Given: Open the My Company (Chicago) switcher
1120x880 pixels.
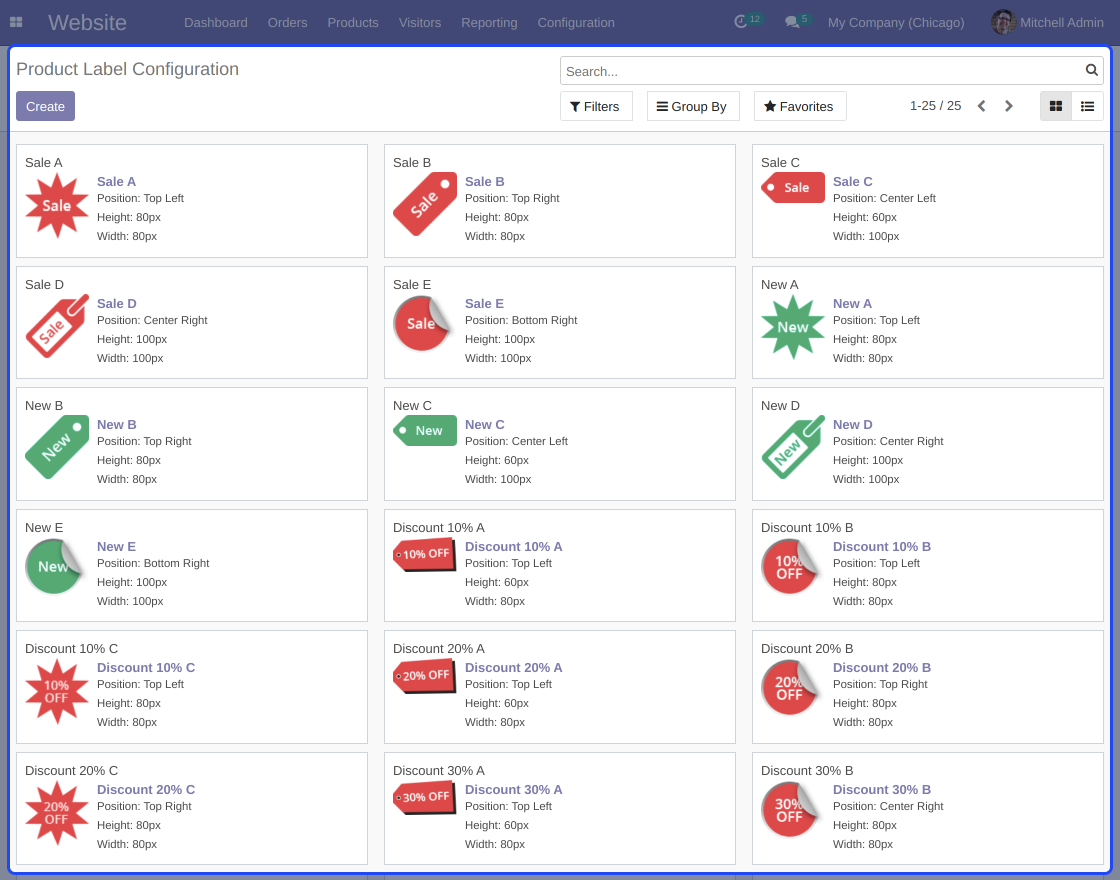Looking at the screenshot, I should coord(896,22).
